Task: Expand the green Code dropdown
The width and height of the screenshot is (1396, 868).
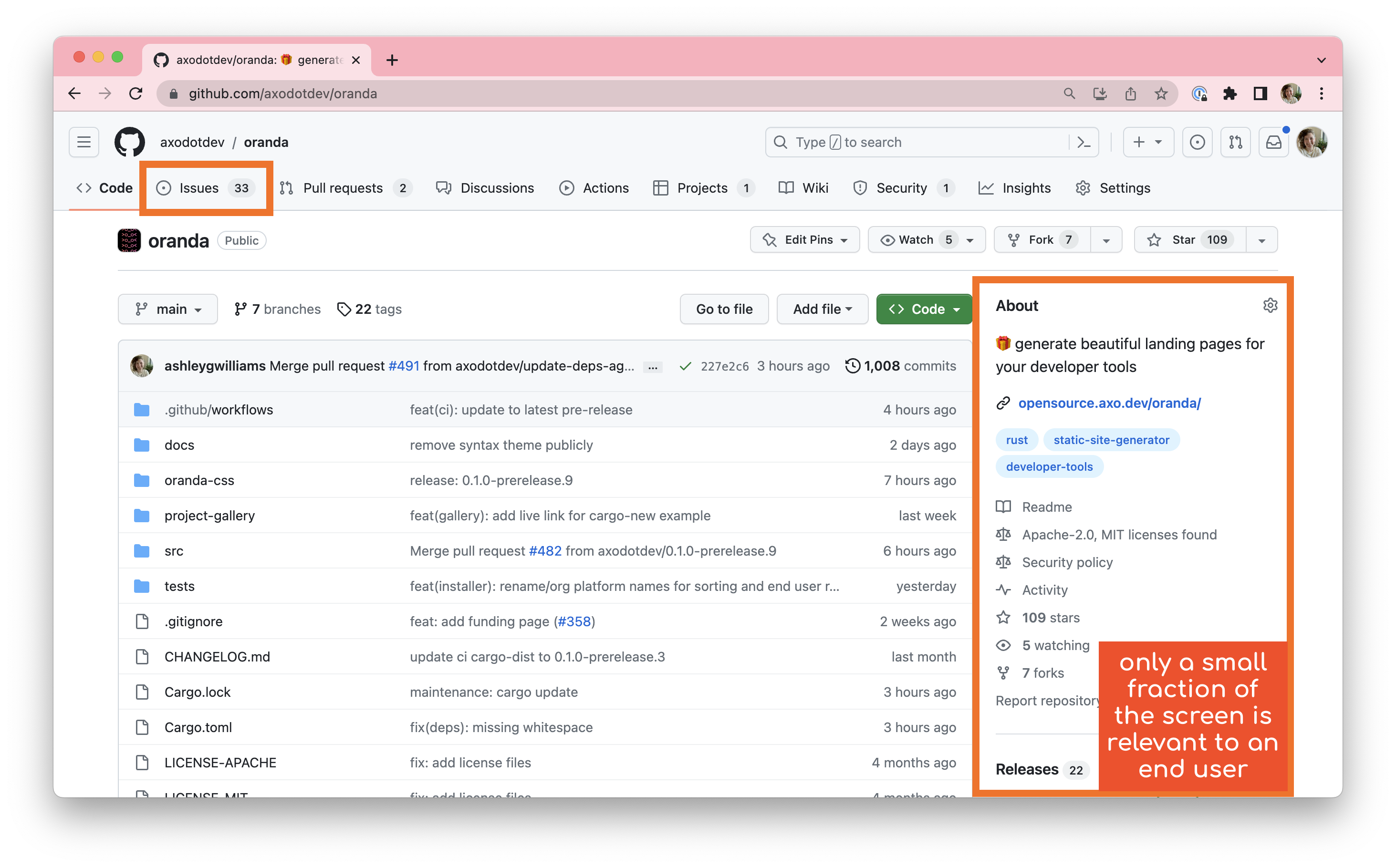Action: [923, 309]
